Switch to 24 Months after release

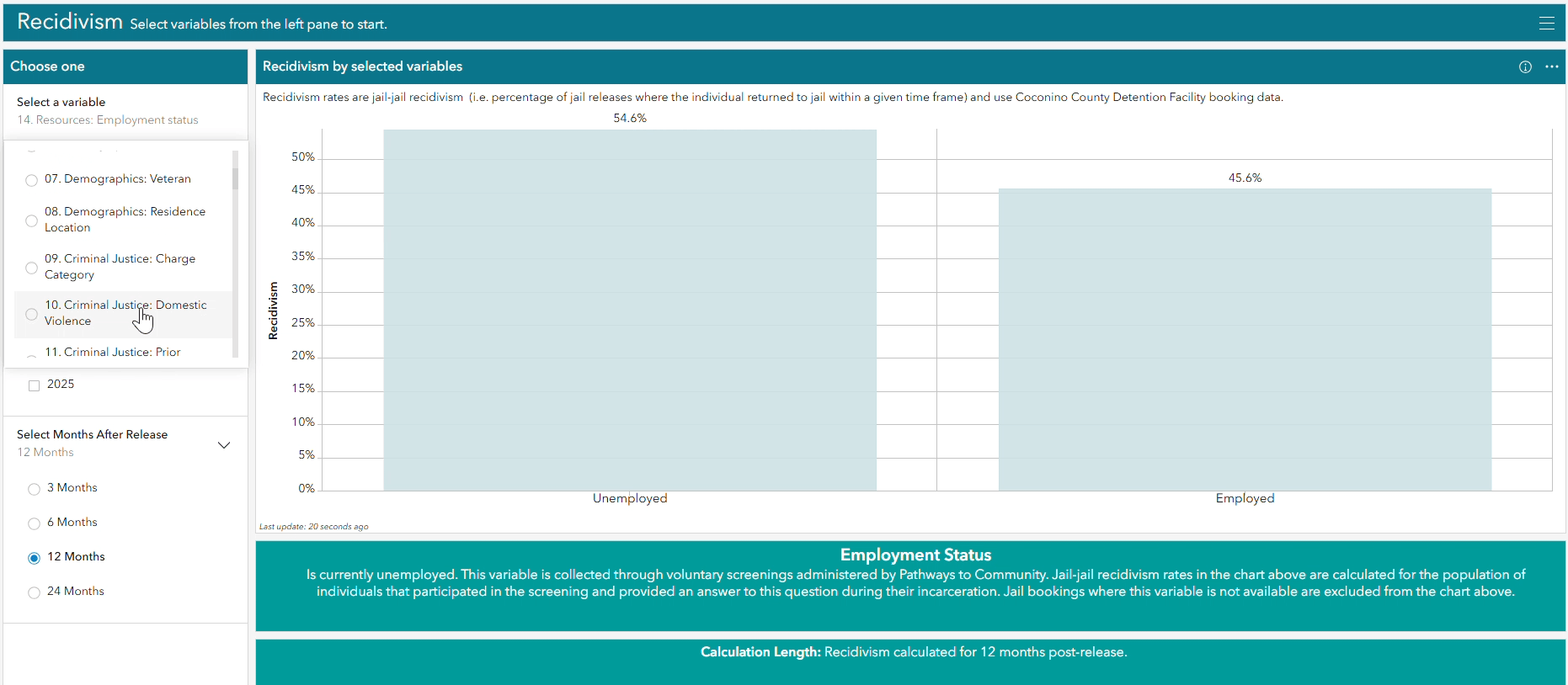35,592
